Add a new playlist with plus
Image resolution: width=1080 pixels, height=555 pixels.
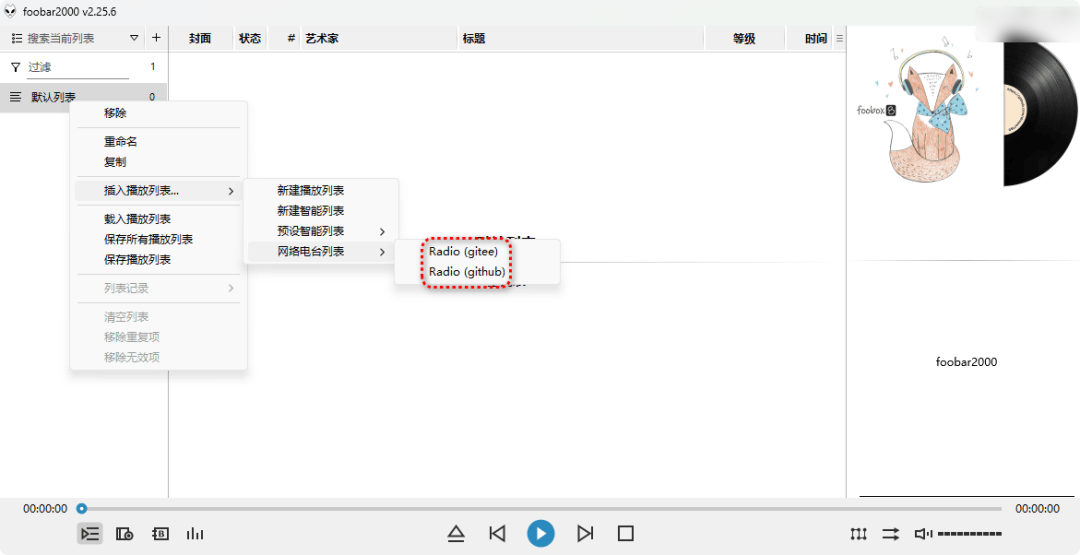point(156,38)
